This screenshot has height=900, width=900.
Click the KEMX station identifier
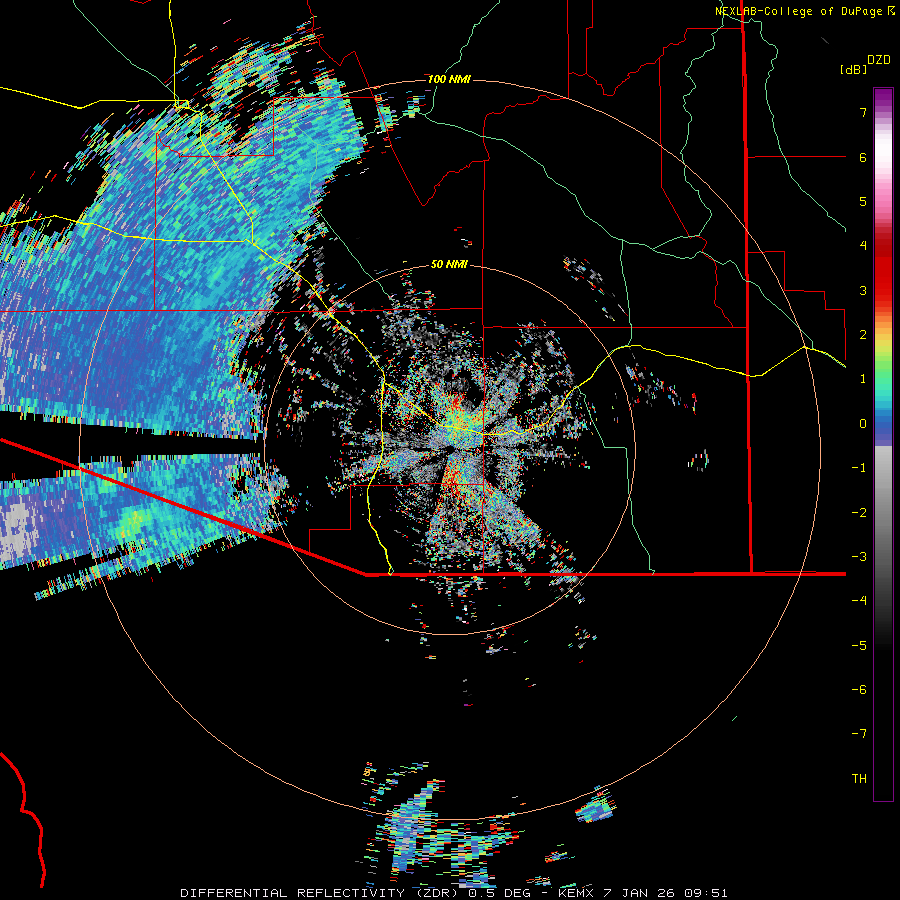click(x=577, y=893)
